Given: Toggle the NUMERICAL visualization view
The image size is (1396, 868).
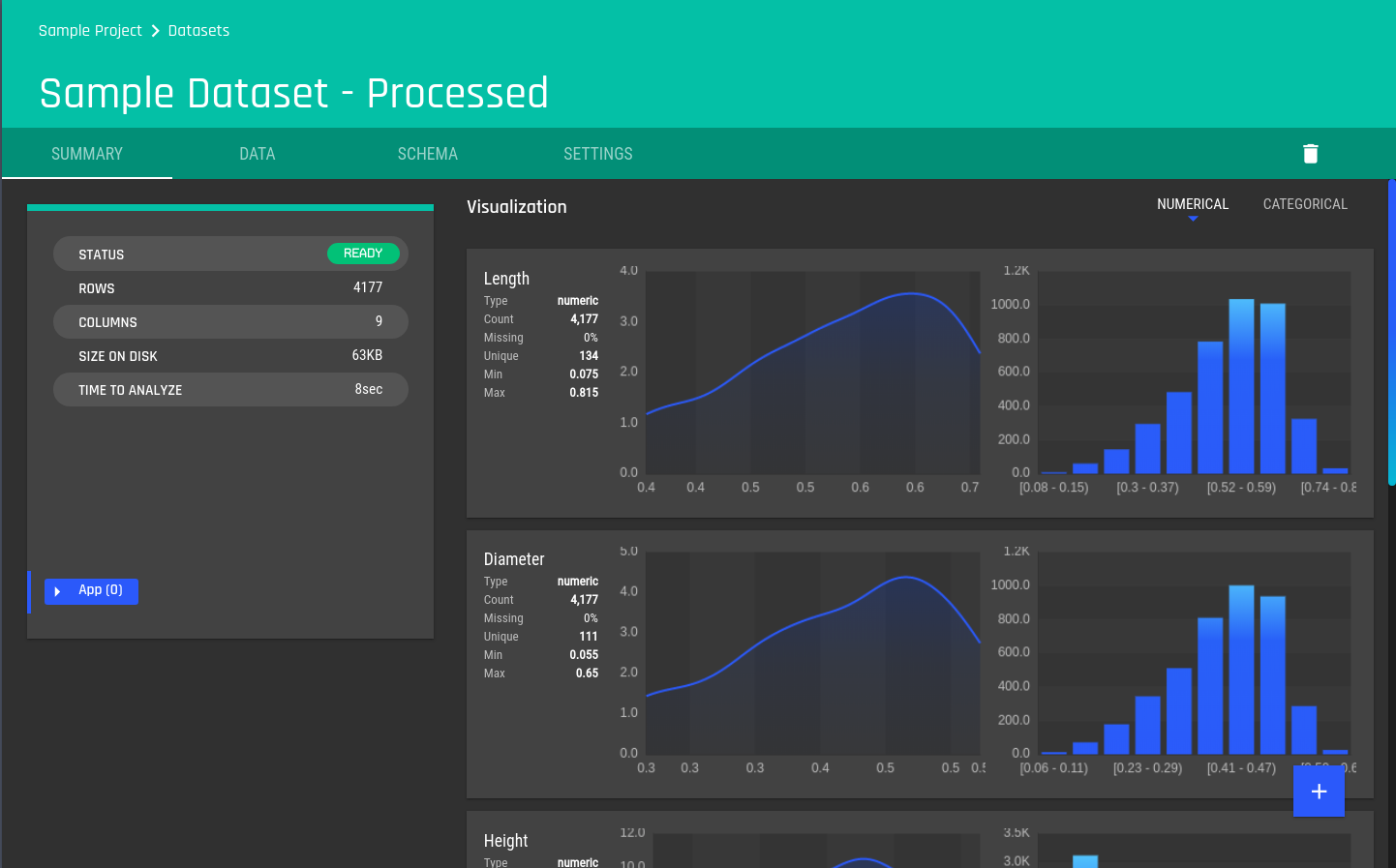Looking at the screenshot, I should click(1192, 203).
